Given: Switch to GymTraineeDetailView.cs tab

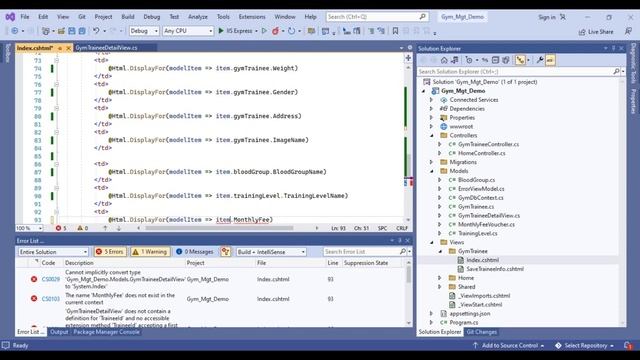Looking at the screenshot, I should click(107, 48).
